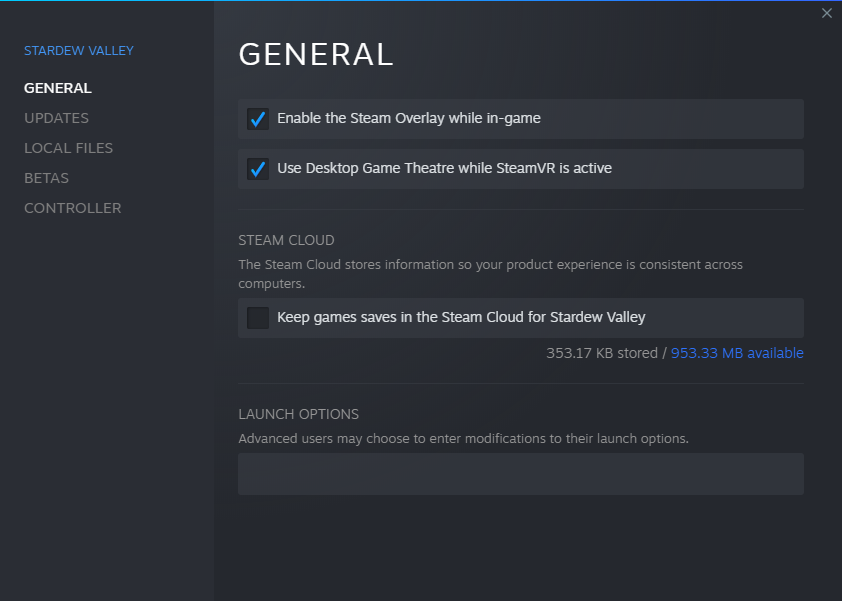Focus the Launch Options text field

pos(521,474)
